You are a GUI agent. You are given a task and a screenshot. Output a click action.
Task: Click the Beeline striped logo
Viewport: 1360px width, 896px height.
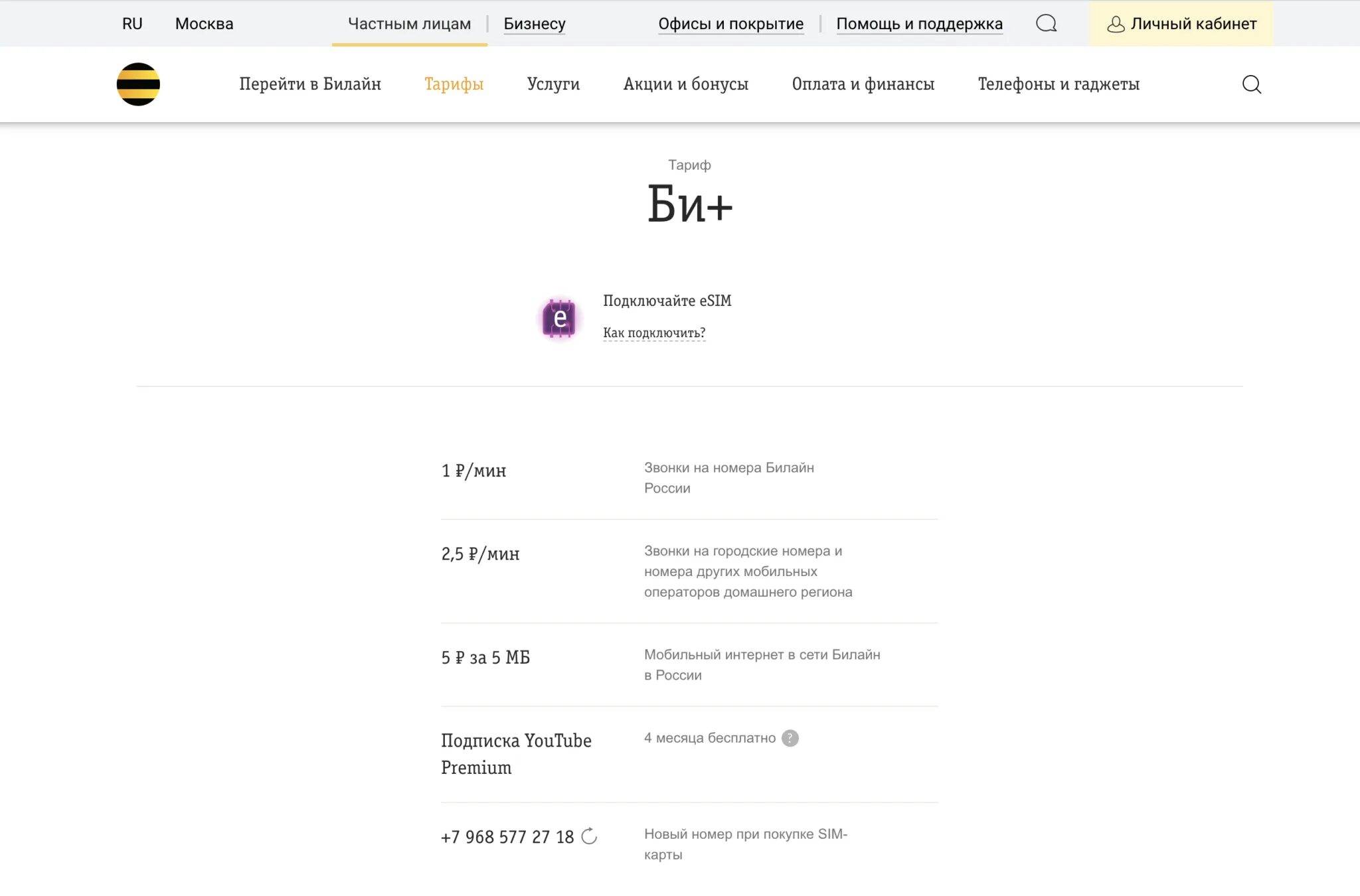(138, 84)
